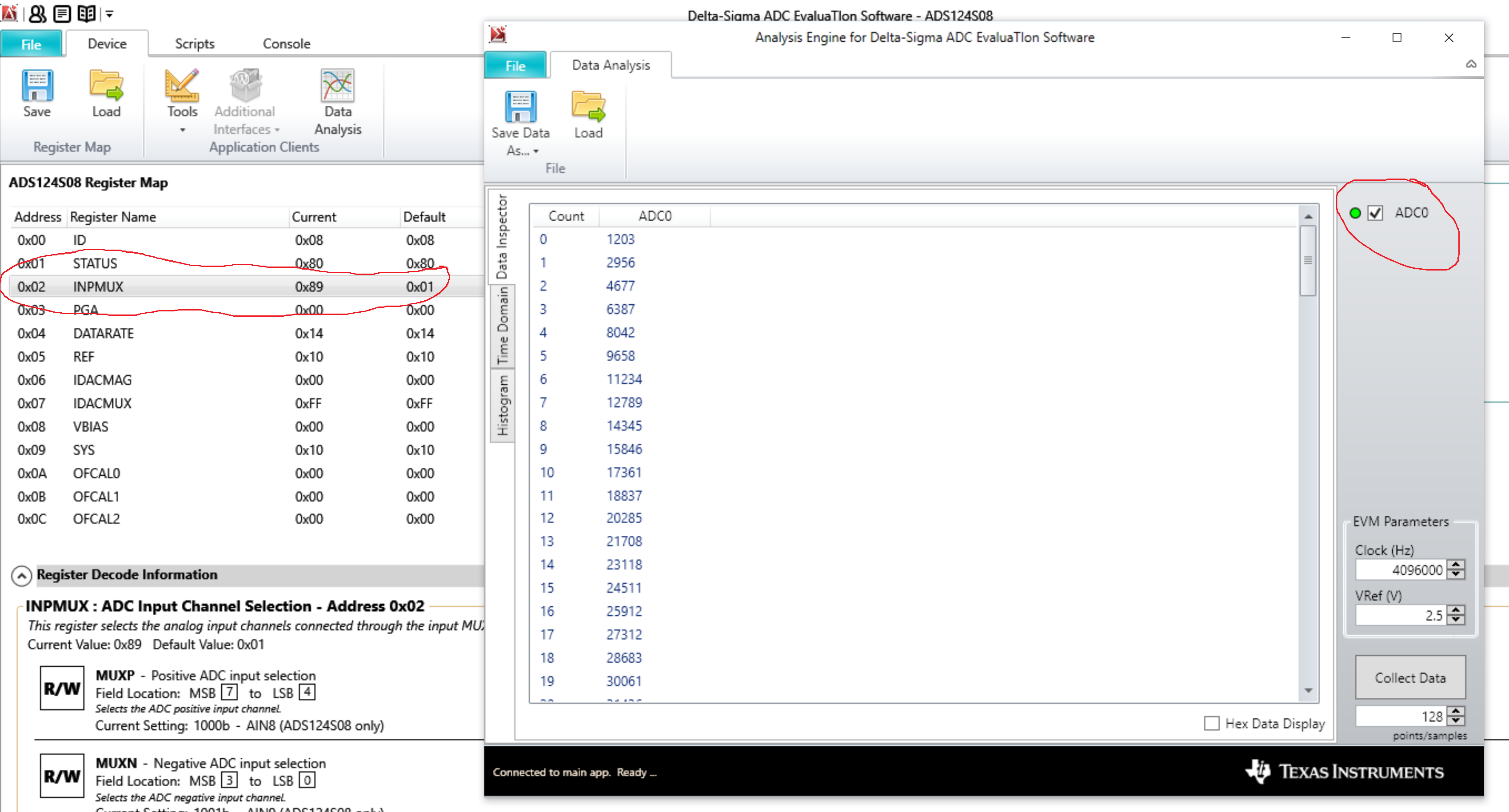Switch to the Scripts tab
The width and height of the screenshot is (1509, 812).
point(195,44)
